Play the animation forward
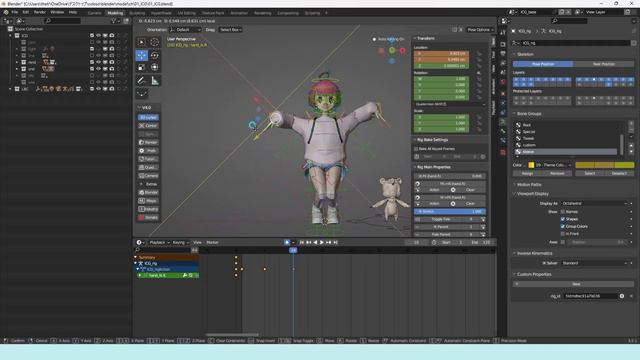Viewport: 640px width, 360px height. (x=322, y=242)
